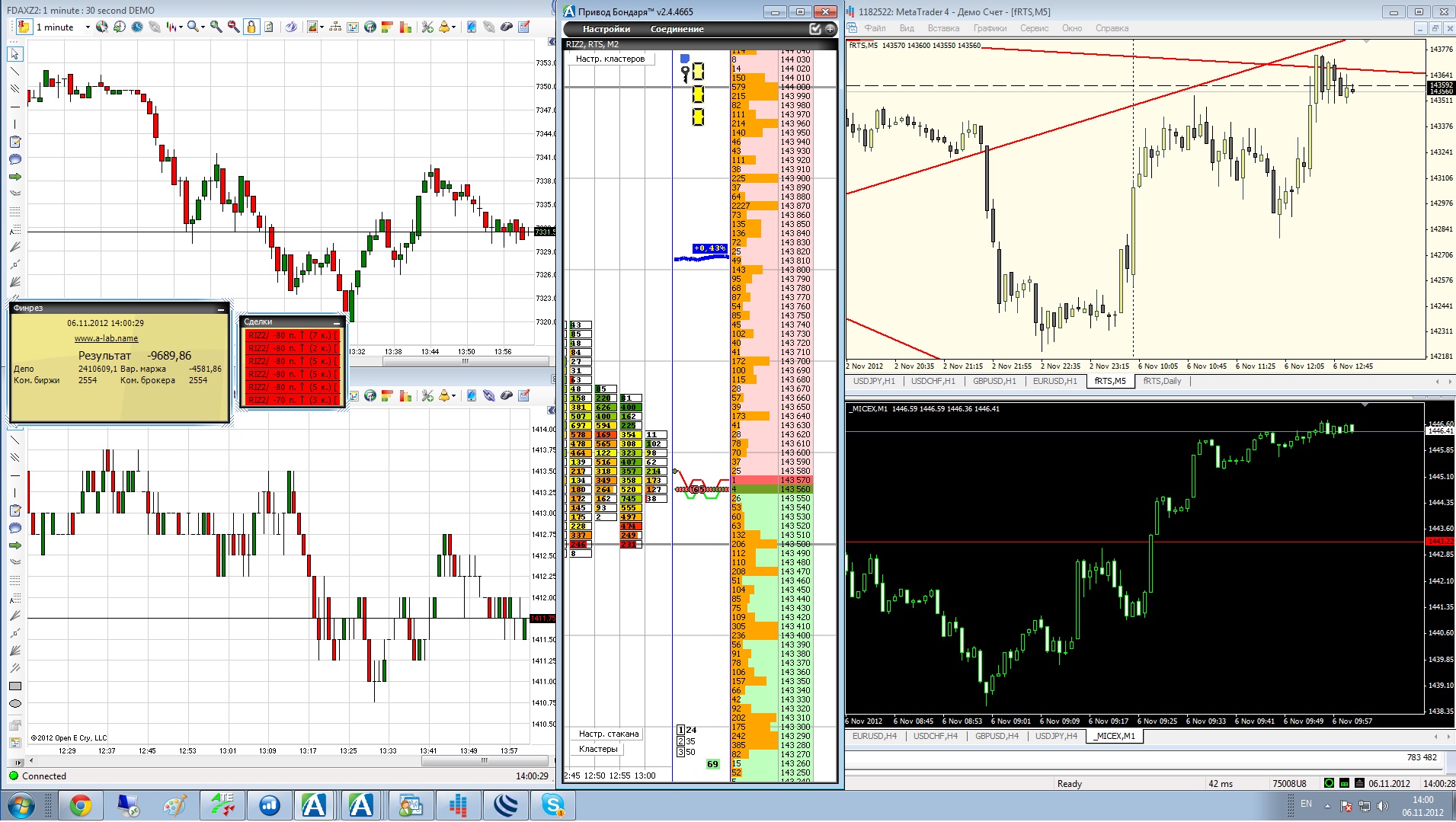
Task: Click the Настр. стакана button
Action: (609, 734)
